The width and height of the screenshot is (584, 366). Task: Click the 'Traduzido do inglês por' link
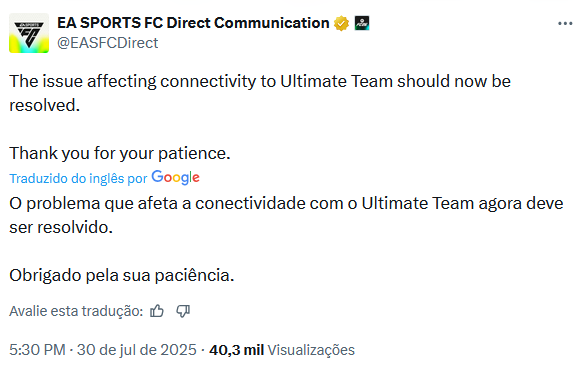pyautogui.click(x=78, y=178)
